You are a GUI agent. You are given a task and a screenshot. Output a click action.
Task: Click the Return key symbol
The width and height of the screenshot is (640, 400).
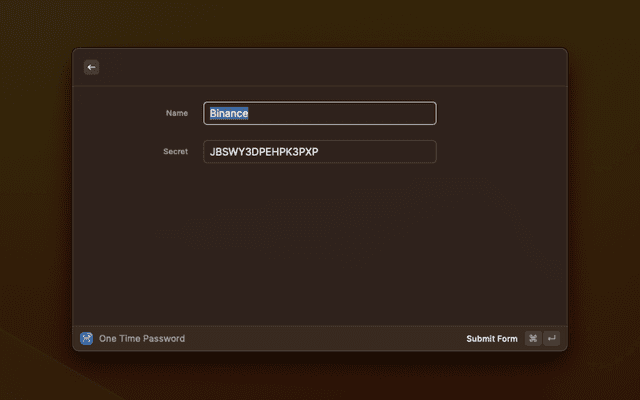(551, 338)
